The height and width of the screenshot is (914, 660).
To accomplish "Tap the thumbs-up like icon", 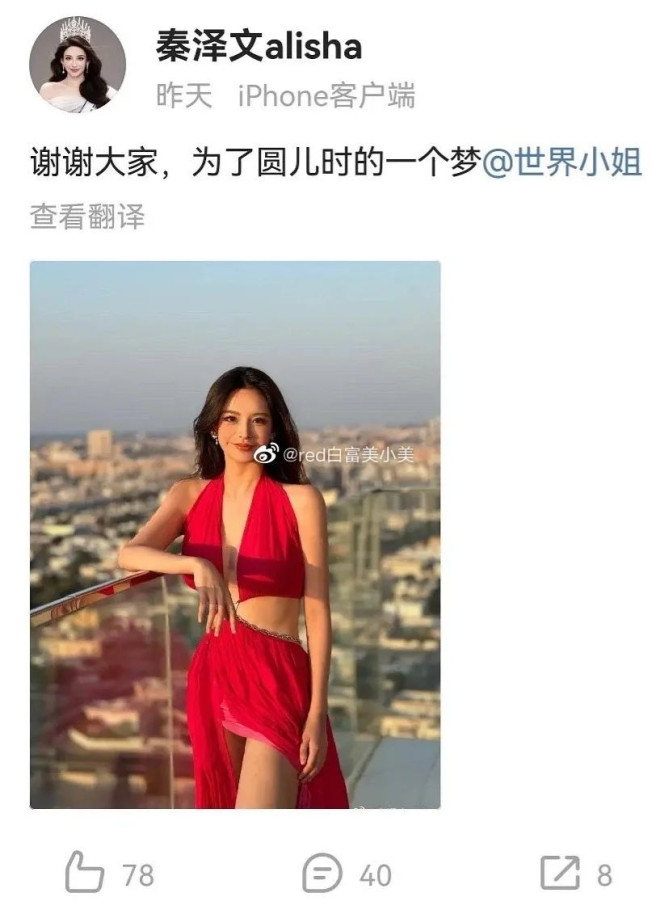I will coord(84,871).
